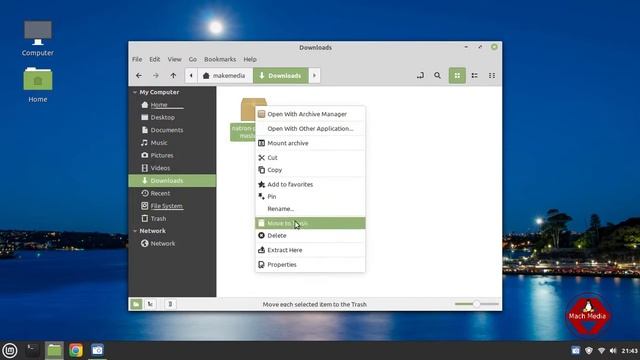Collapse the My Computer section
Screen dimensions: 640x360
click(135, 92)
